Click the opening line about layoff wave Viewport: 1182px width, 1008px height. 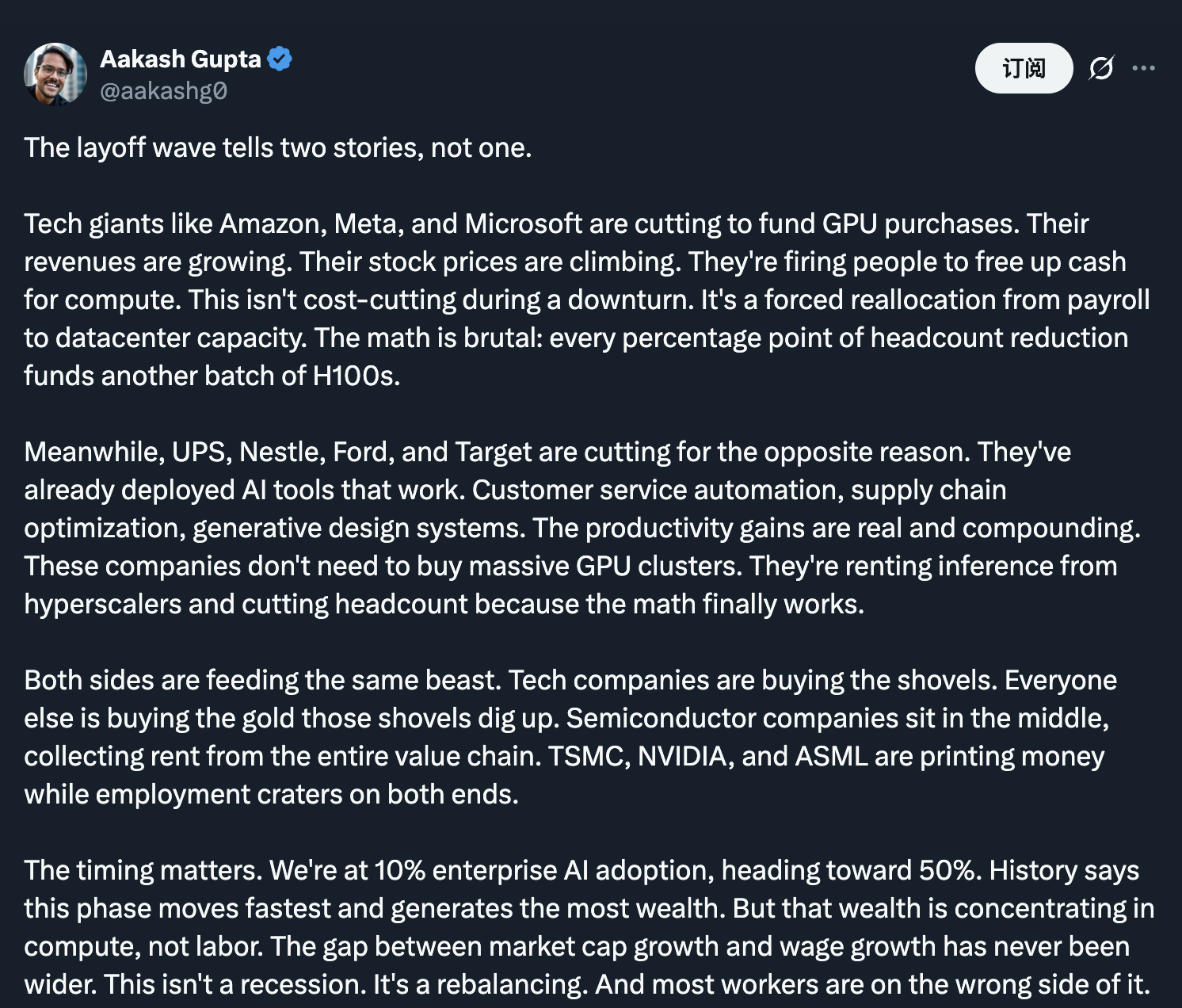pos(277,148)
